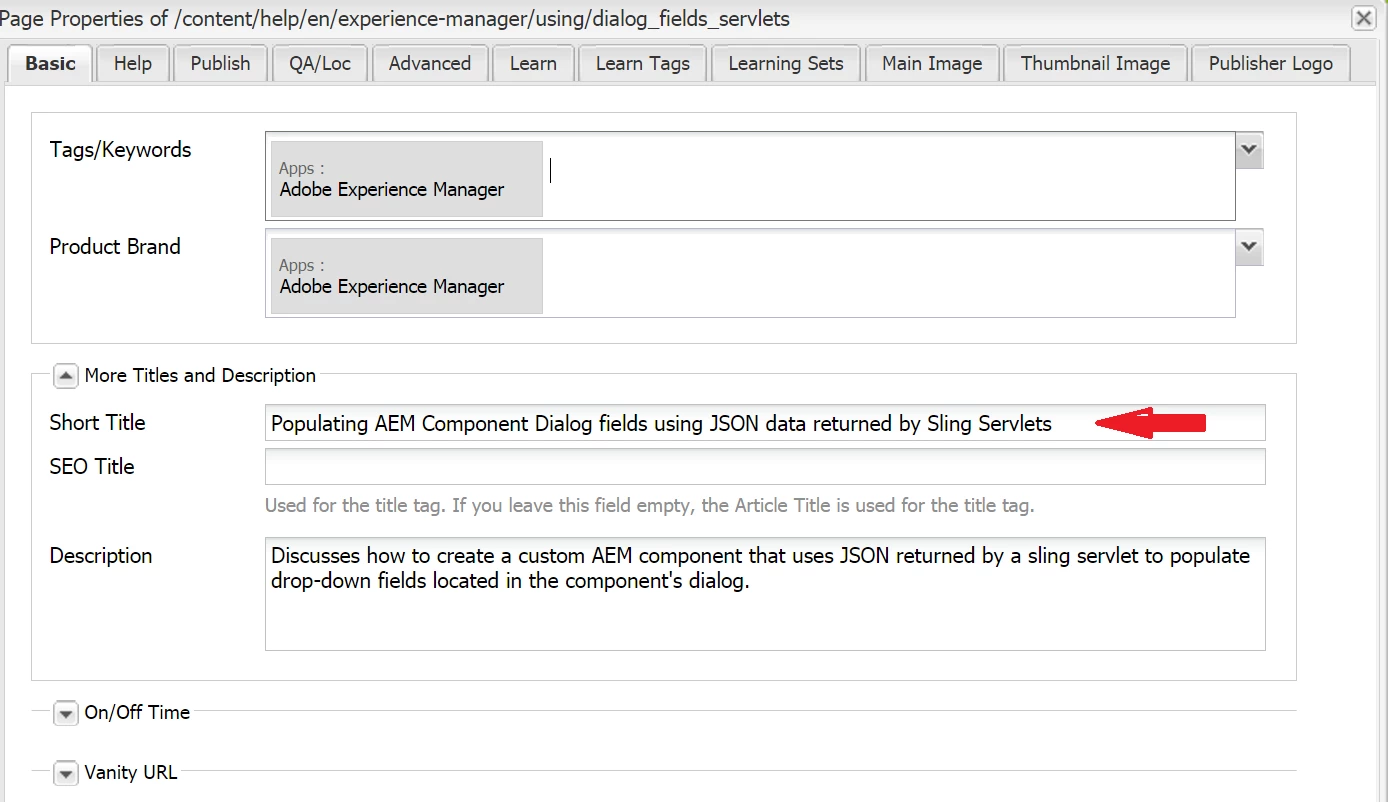Click the More Titles and Description heading text
Viewport: 1388px width, 802px height.
point(200,376)
